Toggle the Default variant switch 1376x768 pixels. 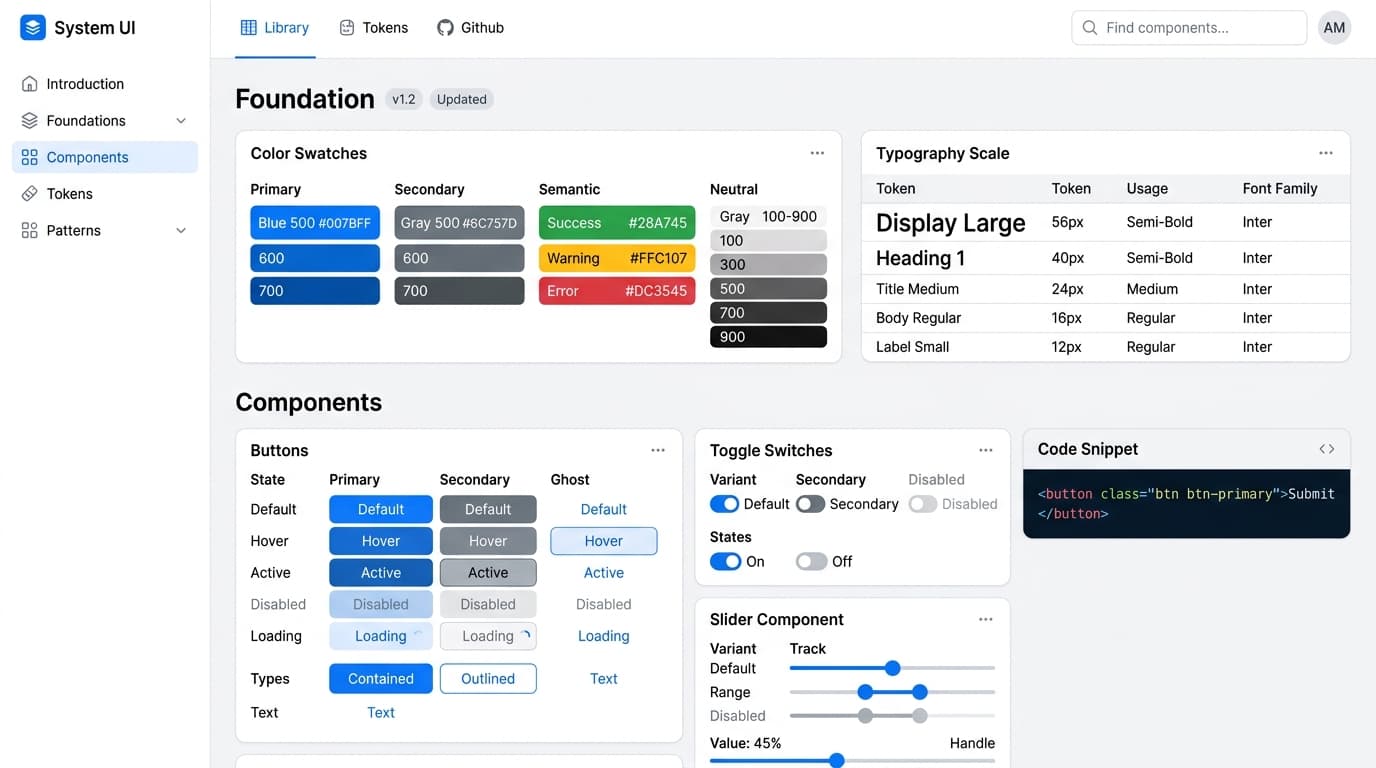tap(724, 504)
